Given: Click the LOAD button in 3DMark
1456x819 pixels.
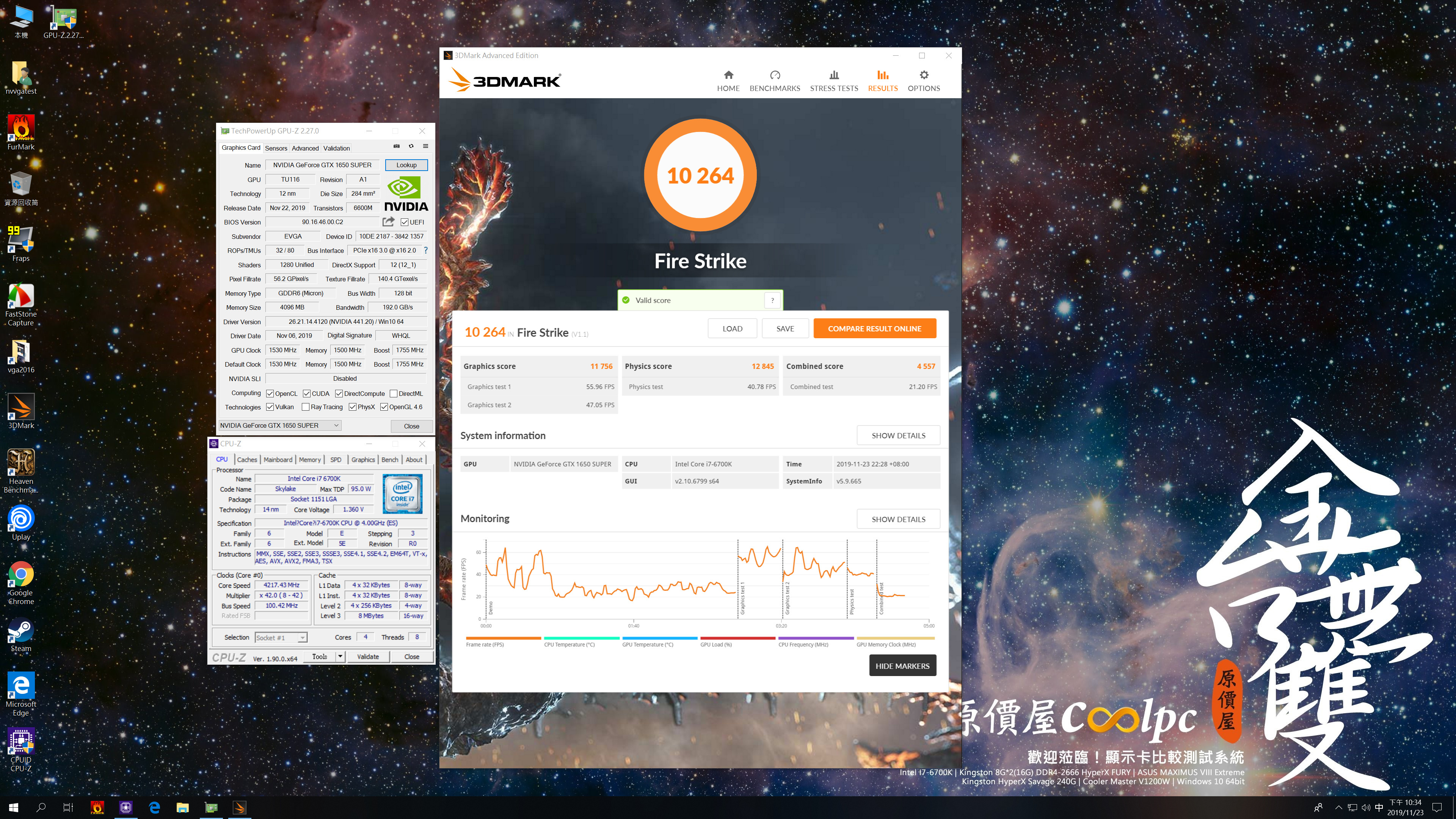Looking at the screenshot, I should 732,328.
